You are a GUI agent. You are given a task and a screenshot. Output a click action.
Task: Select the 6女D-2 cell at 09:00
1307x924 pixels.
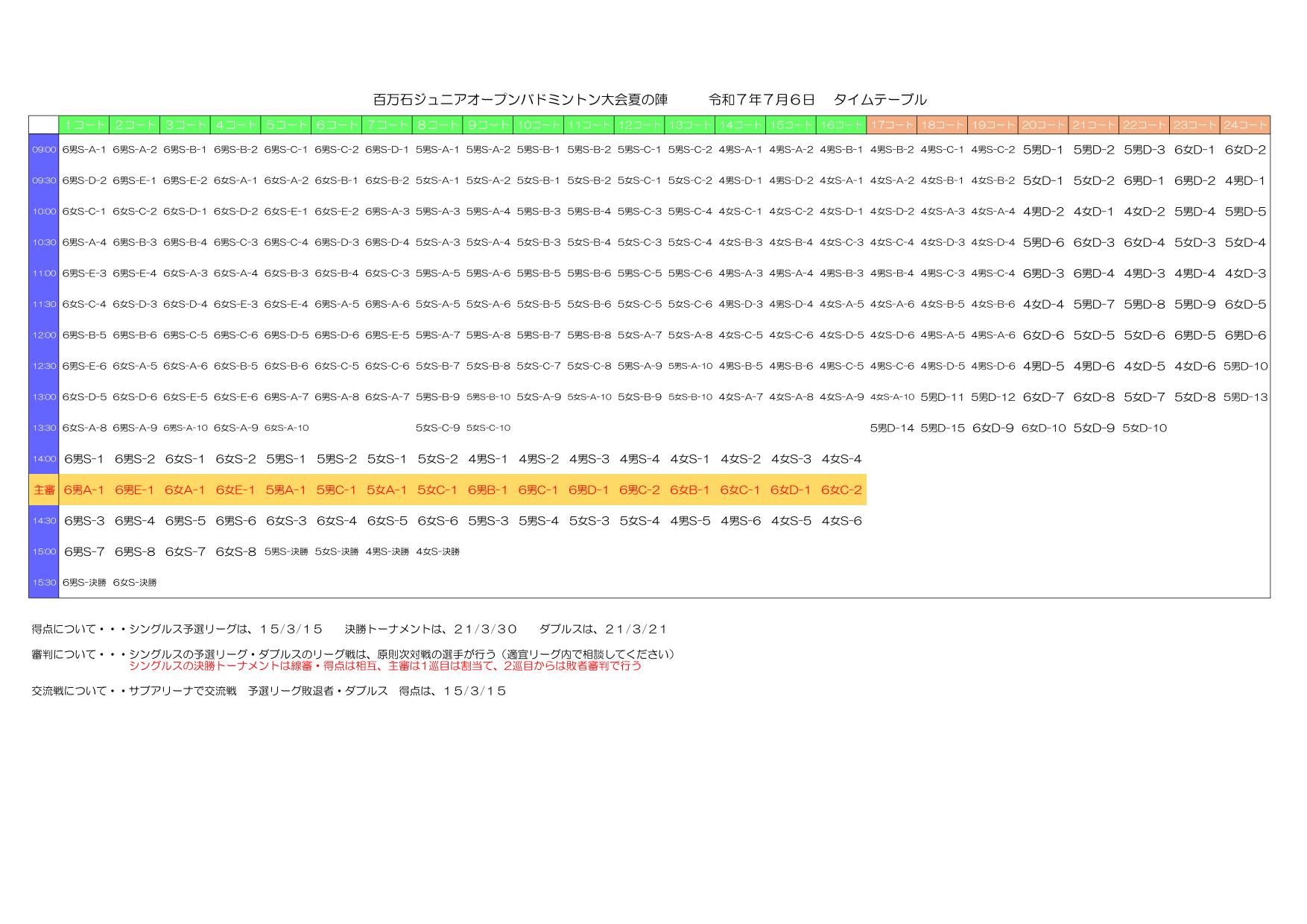point(1244,150)
